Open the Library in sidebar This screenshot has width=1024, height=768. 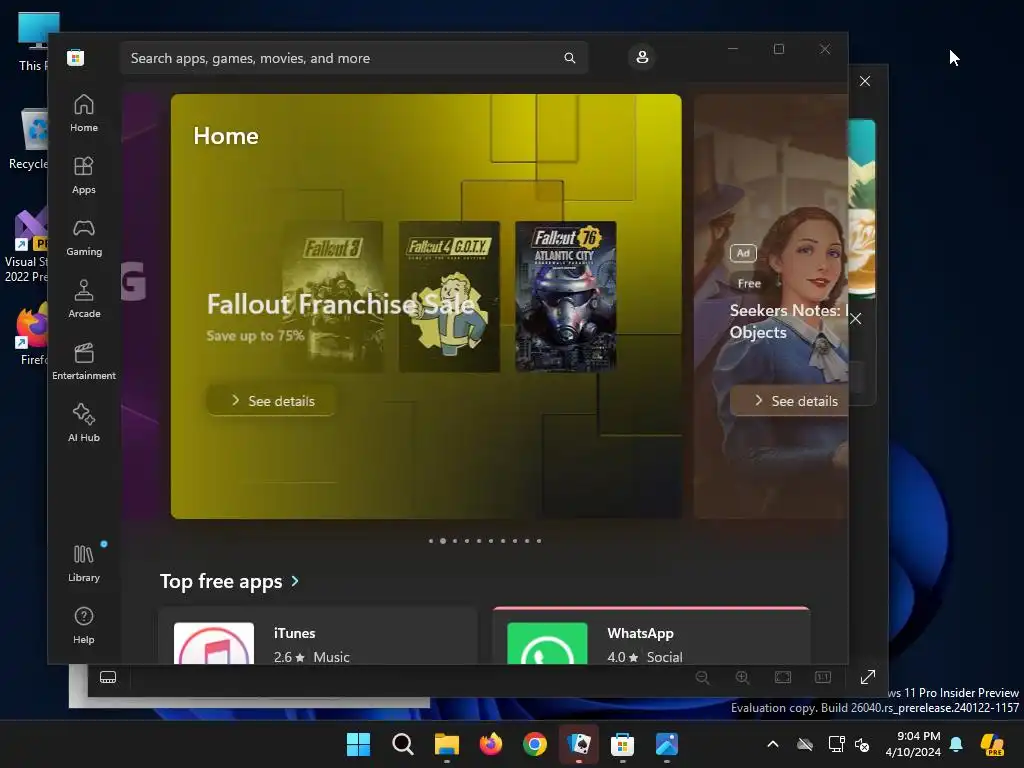84,564
